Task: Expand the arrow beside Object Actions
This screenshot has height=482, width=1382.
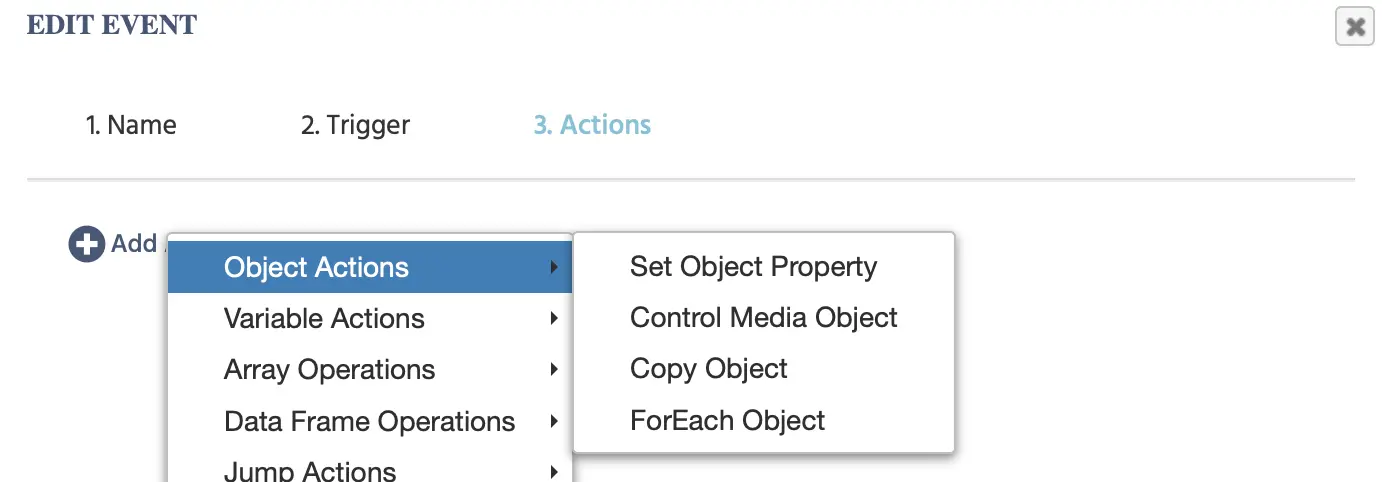Action: pos(554,268)
